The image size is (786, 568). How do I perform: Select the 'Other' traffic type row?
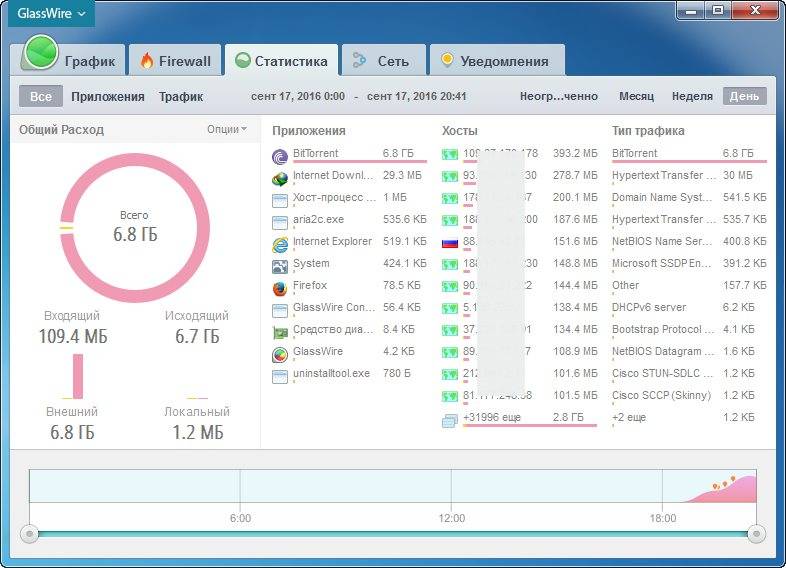(x=689, y=285)
